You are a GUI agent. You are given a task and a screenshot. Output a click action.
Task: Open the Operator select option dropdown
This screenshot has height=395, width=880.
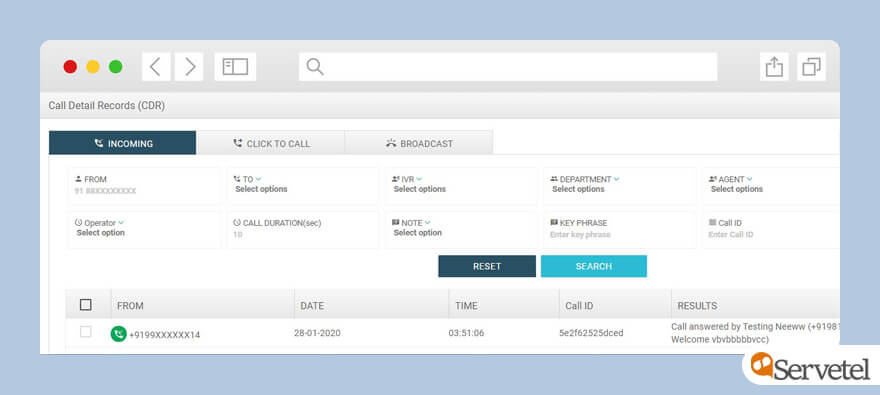[x=144, y=229]
